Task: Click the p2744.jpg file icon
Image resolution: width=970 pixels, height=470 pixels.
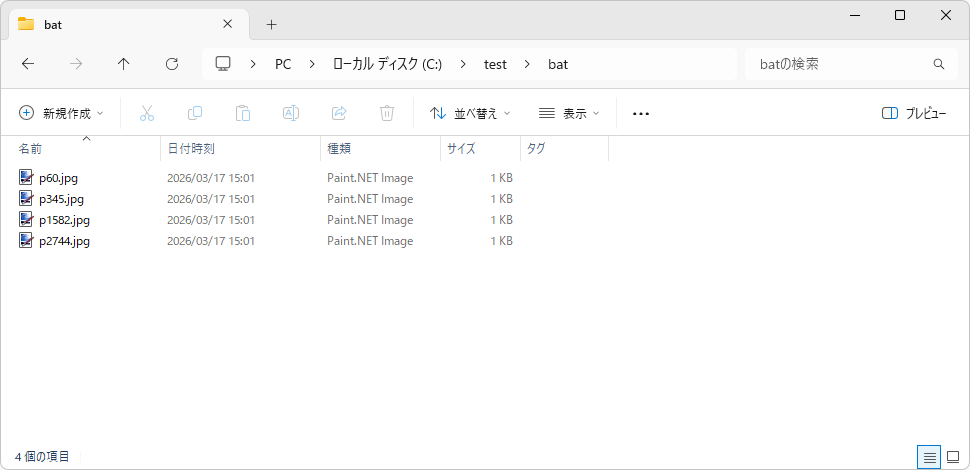Action: [25, 241]
